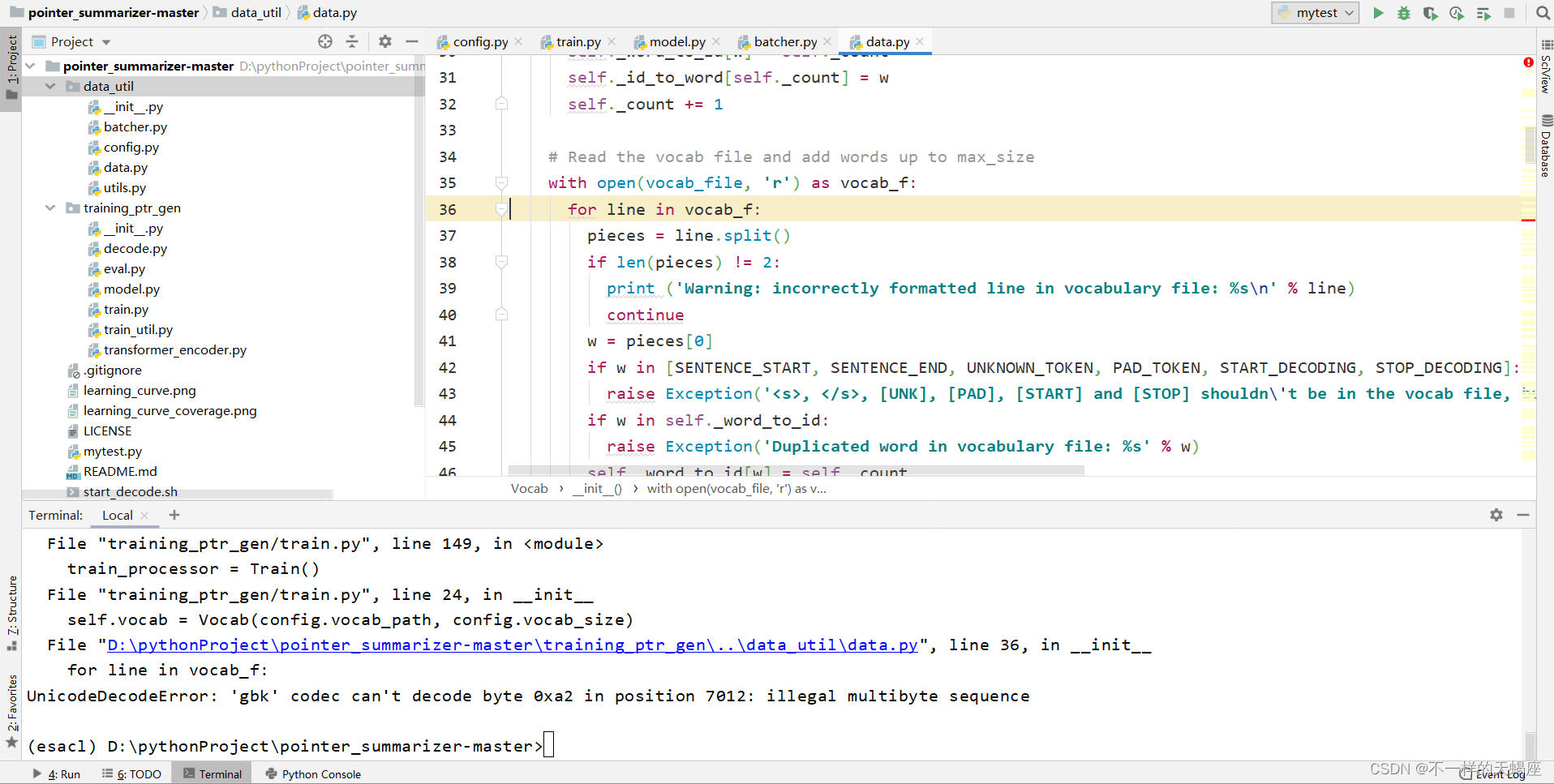The height and width of the screenshot is (784, 1554).
Task: Add a new terminal session
Action: pos(174,515)
